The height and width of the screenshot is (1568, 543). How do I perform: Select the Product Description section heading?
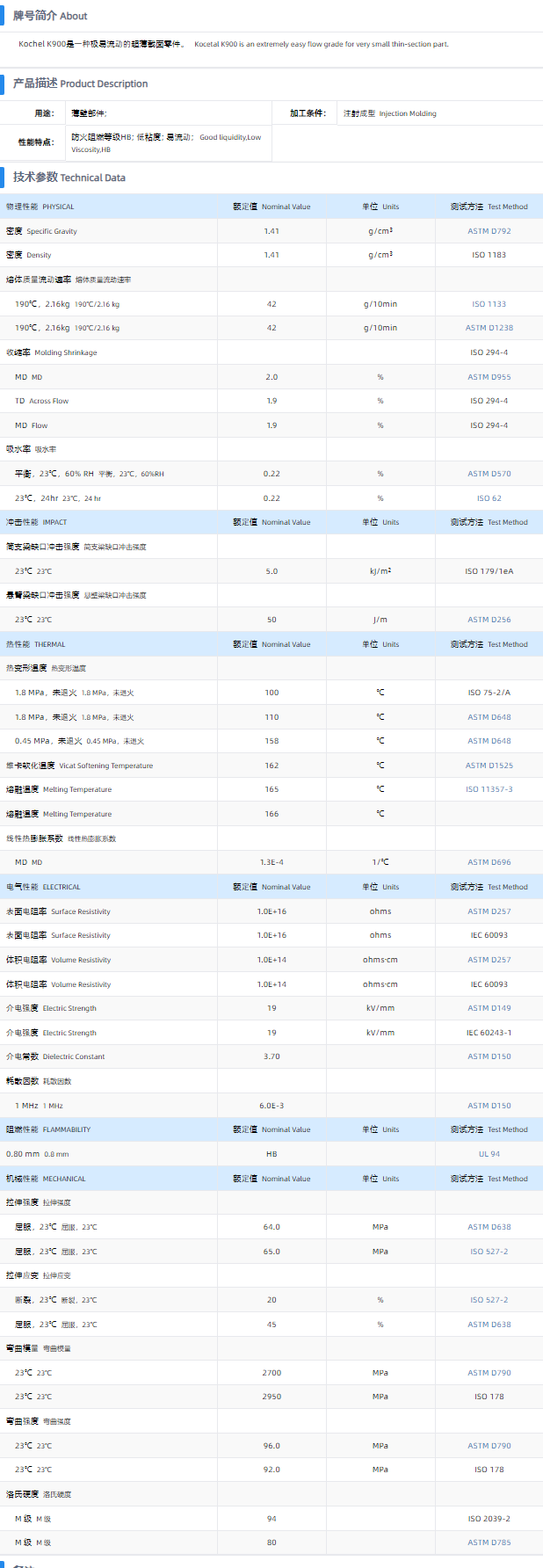point(80,83)
